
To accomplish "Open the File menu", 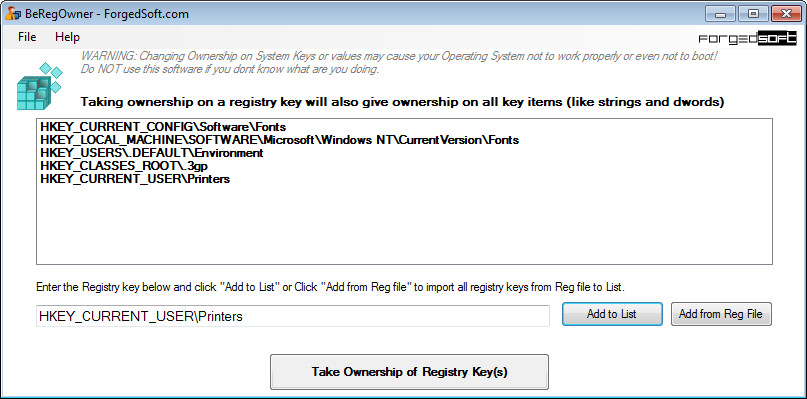I will pos(27,37).
